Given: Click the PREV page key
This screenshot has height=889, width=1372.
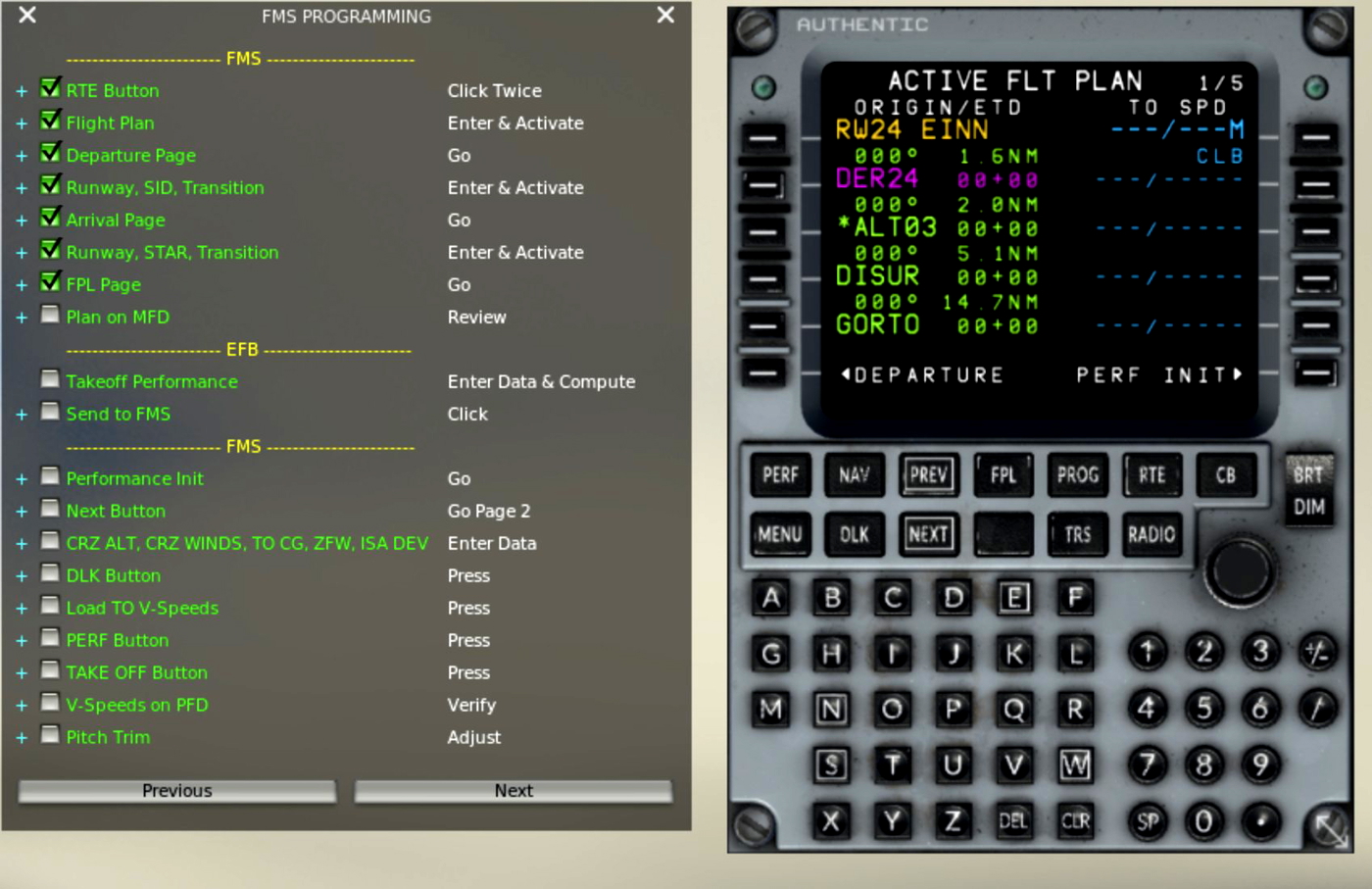Looking at the screenshot, I should 928,475.
